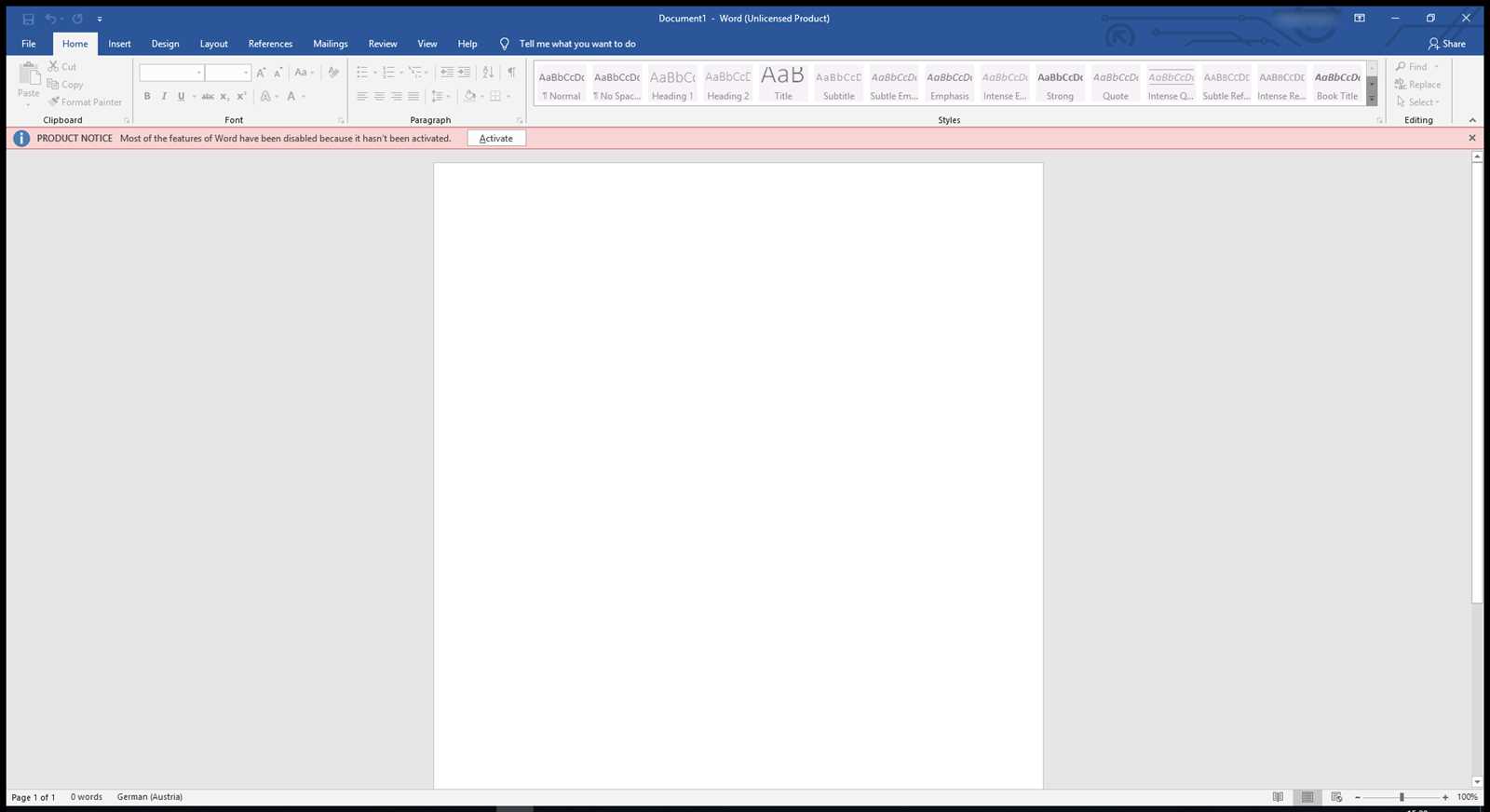
Task: Toggle Bold formatting
Action: [x=147, y=97]
